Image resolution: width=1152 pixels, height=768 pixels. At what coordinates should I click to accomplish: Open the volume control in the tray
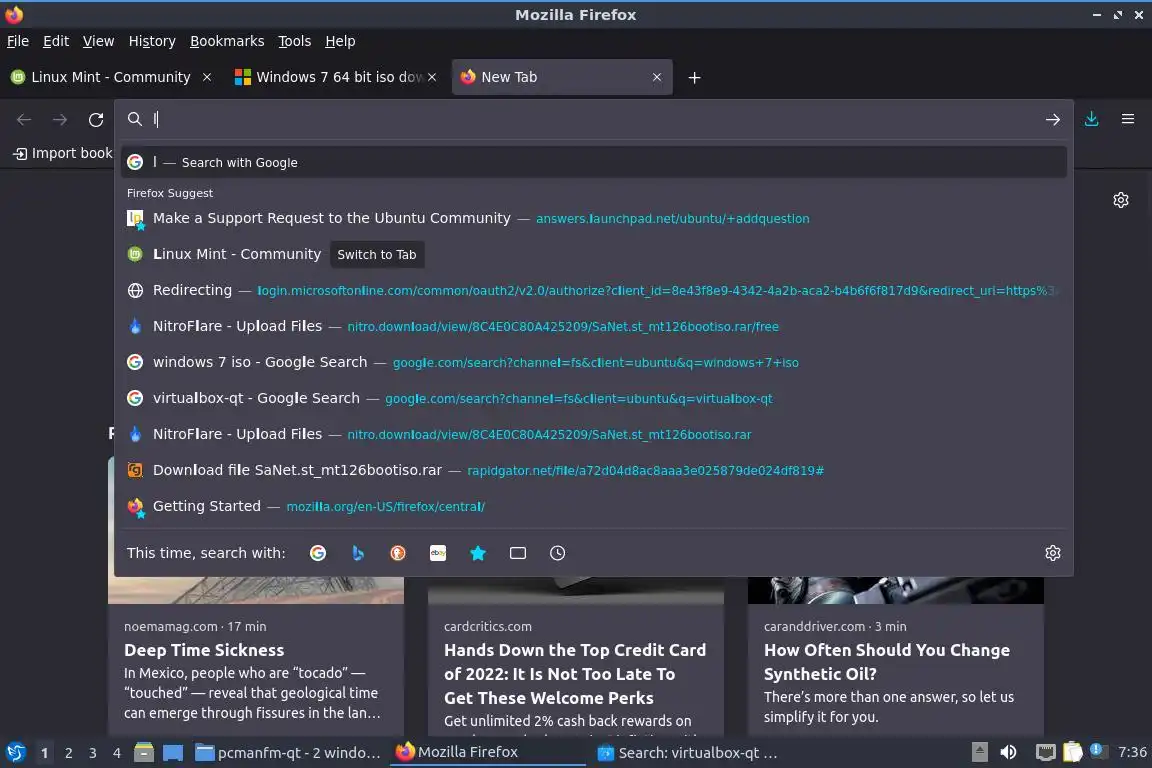(1009, 752)
